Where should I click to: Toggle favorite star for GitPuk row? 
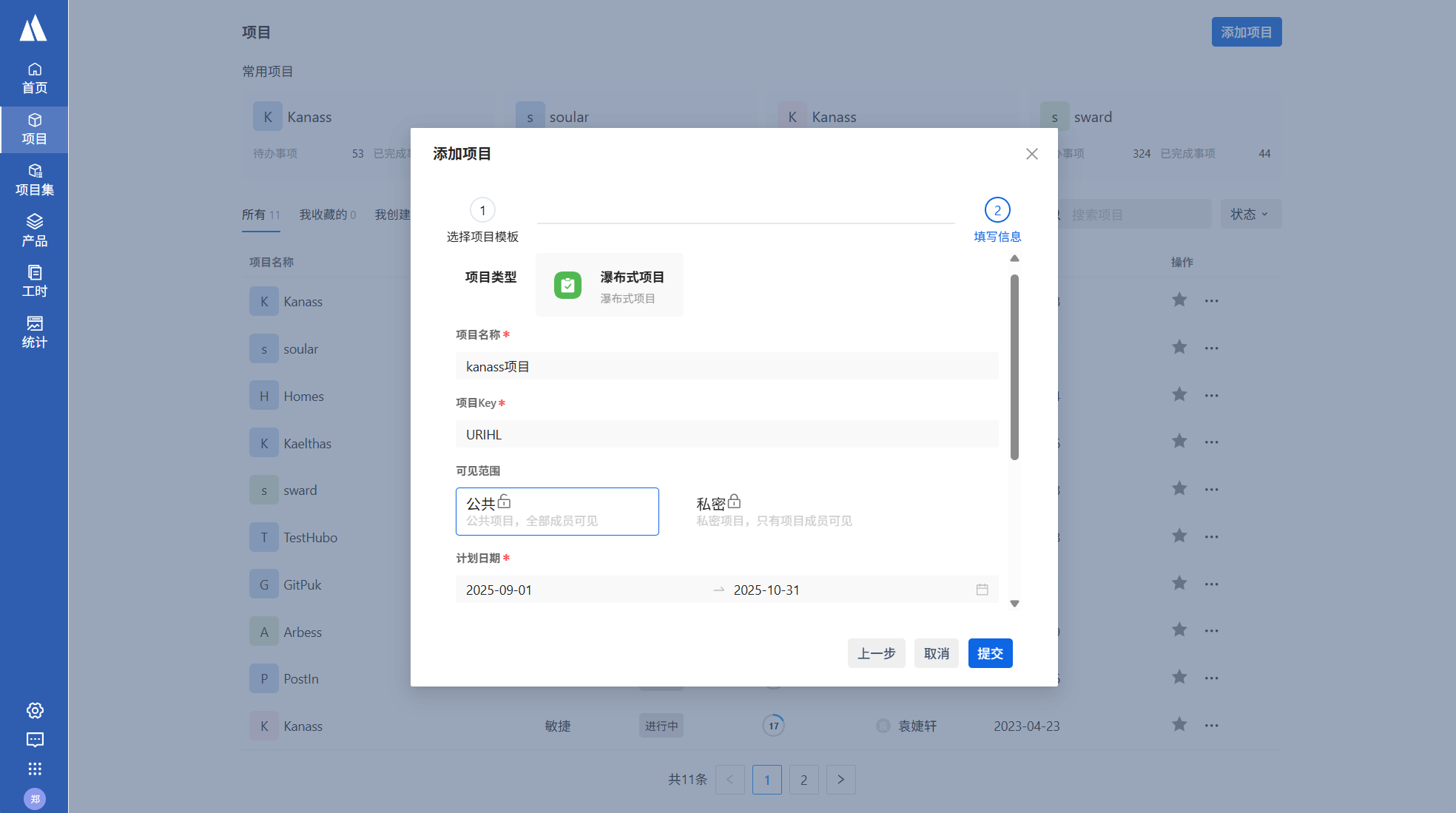coord(1179,583)
